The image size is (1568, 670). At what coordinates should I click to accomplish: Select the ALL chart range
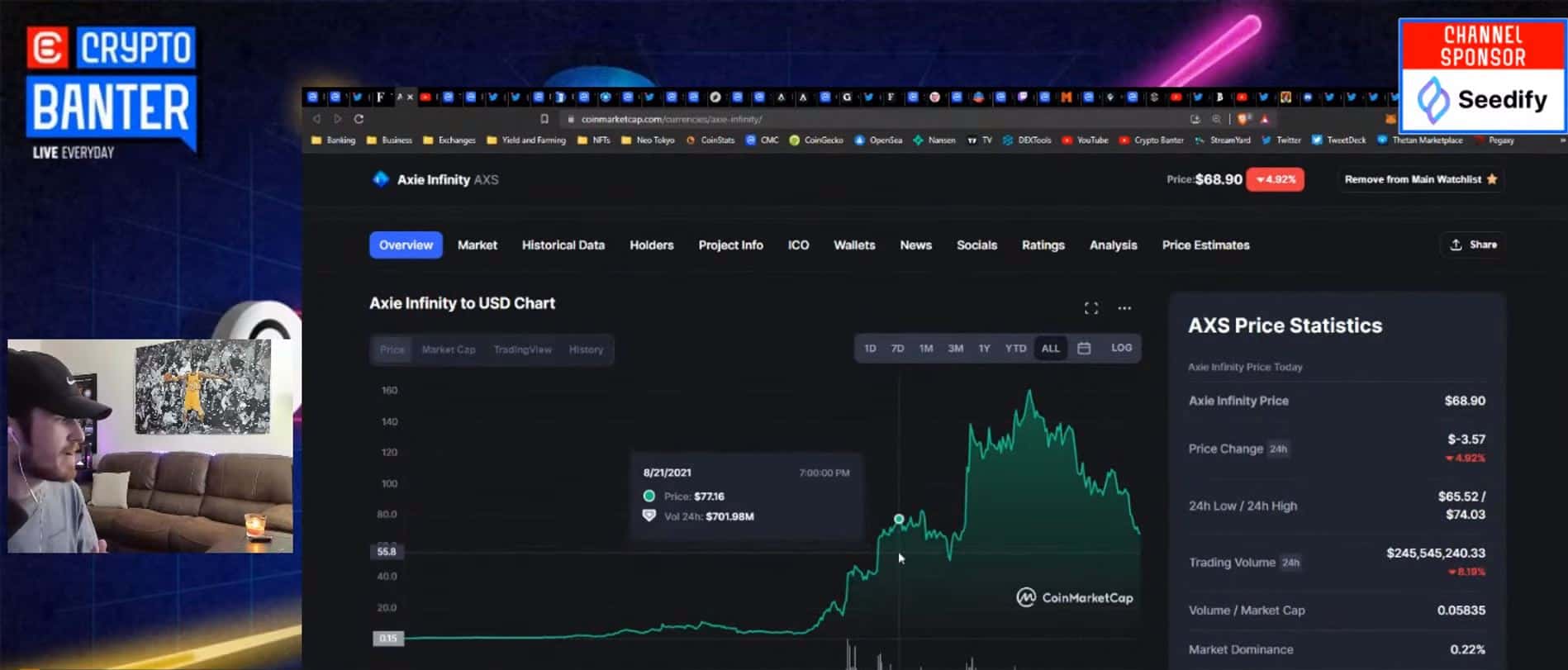pos(1050,349)
